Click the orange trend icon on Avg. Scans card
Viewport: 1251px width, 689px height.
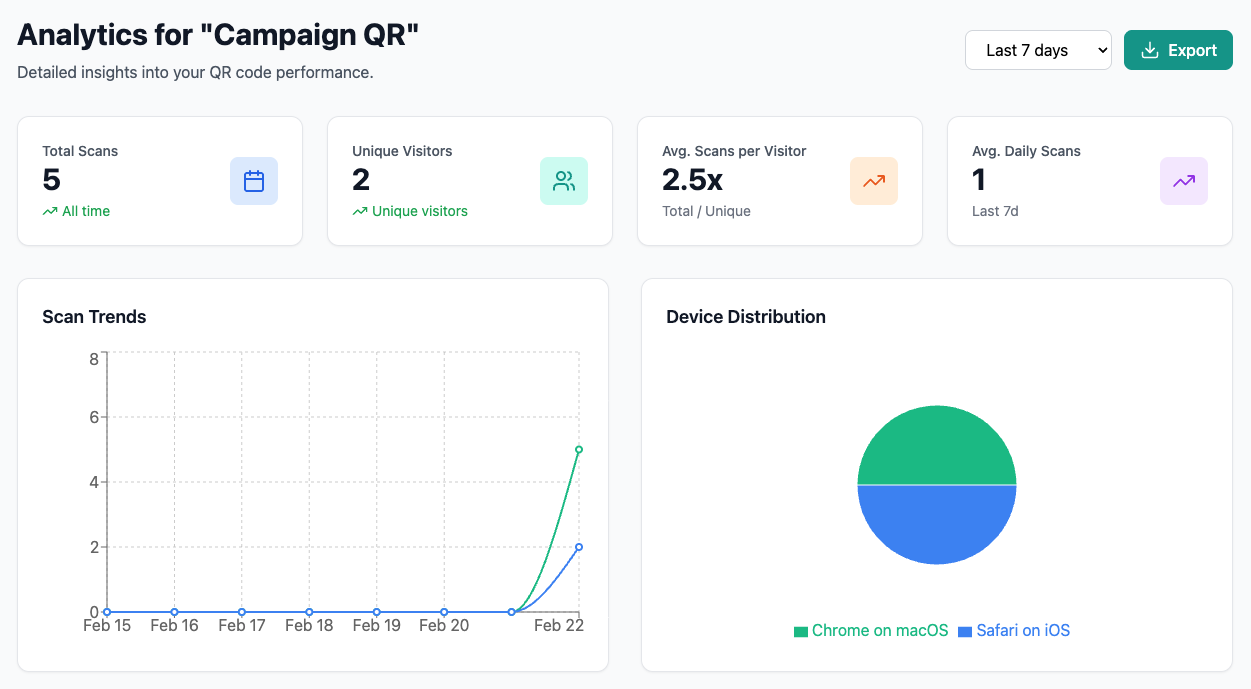coord(874,181)
